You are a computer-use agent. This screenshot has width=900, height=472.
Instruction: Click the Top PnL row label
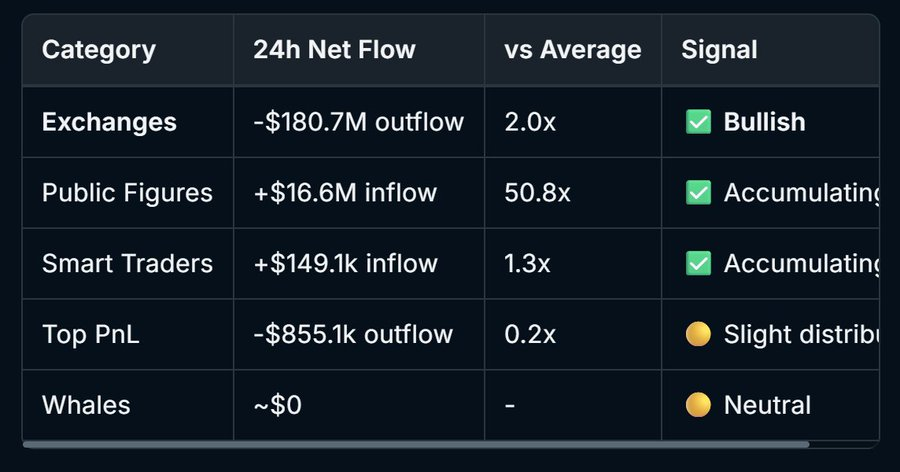click(90, 335)
